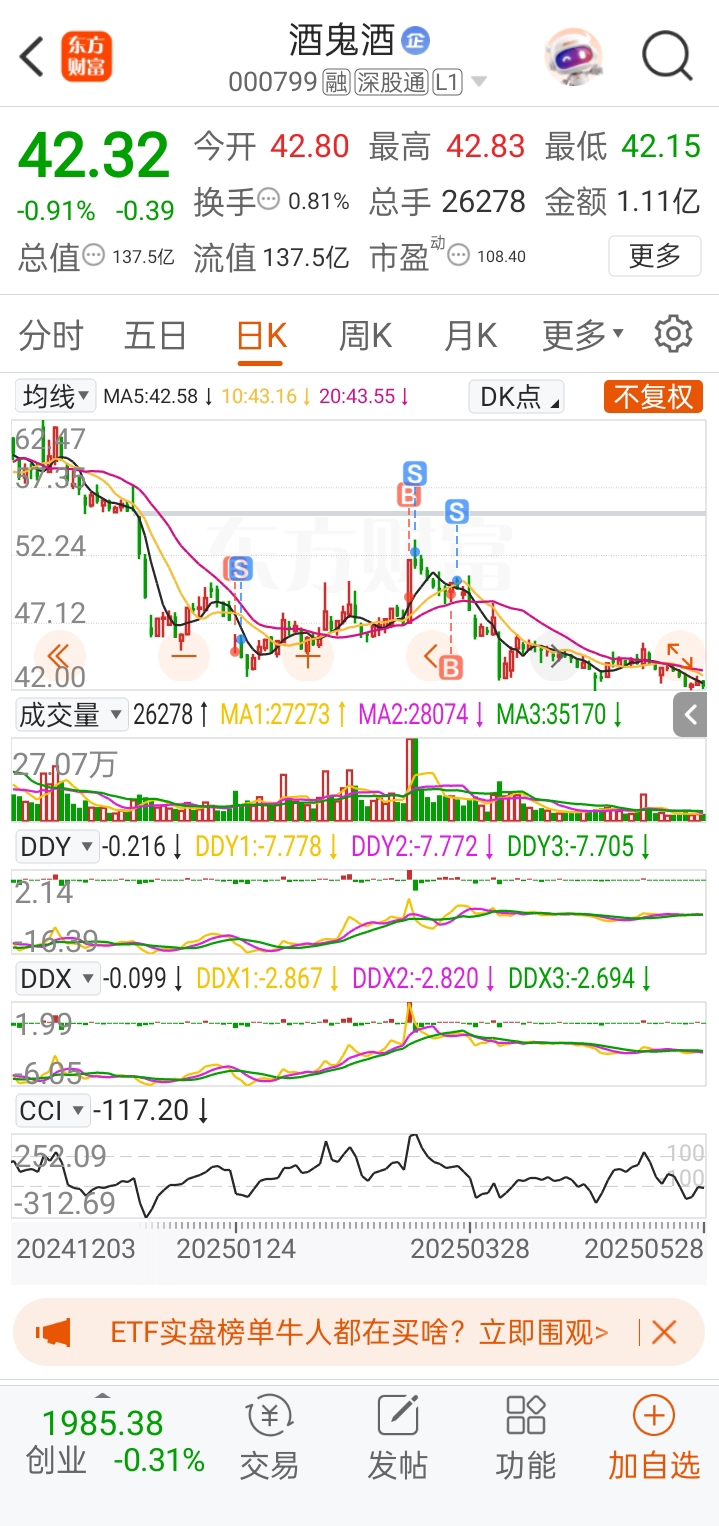719x1526 pixels.
Task: Tap the 金额 1.11亿 value
Action: pos(658,201)
